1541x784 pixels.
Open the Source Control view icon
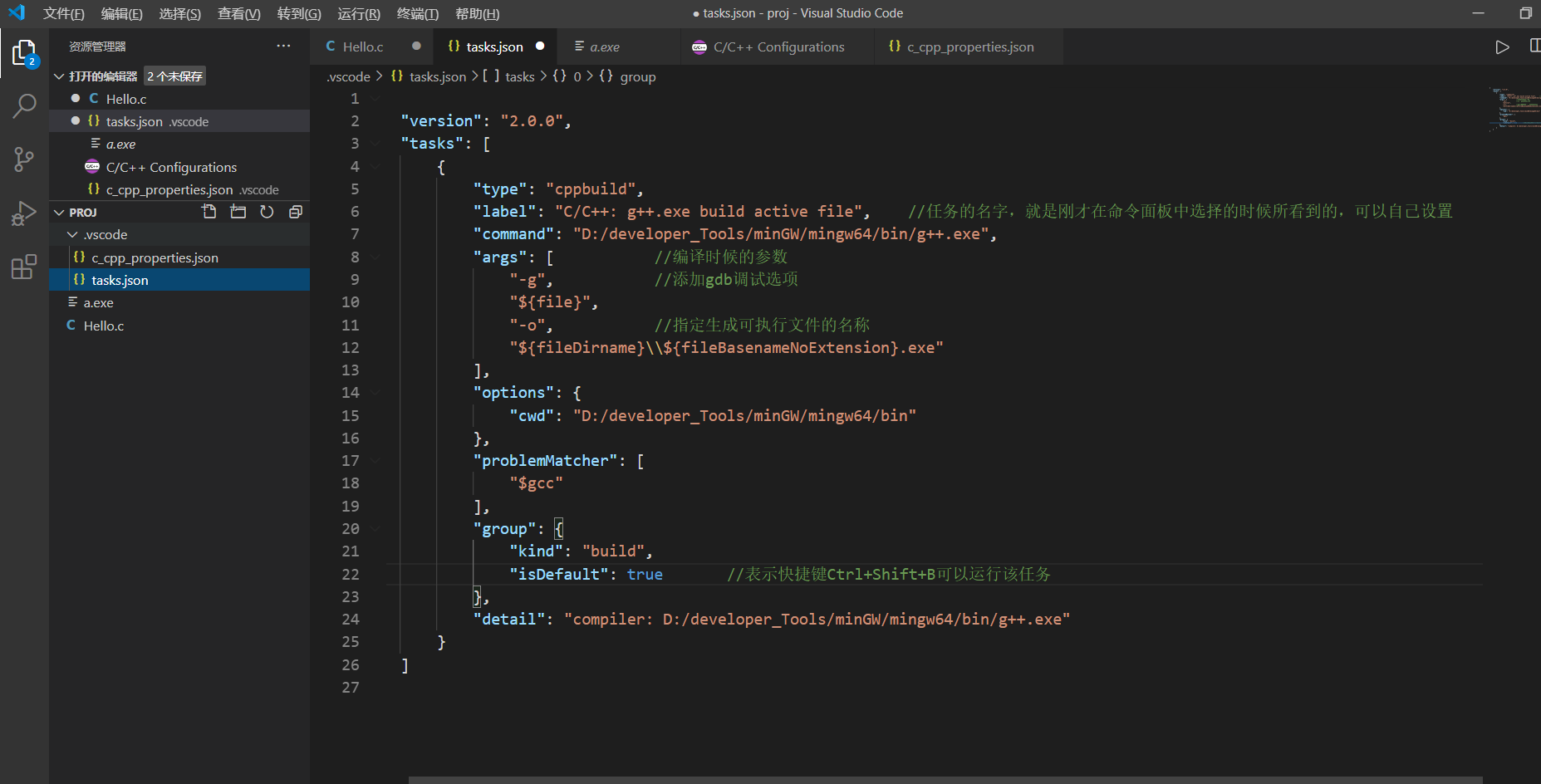[24, 159]
